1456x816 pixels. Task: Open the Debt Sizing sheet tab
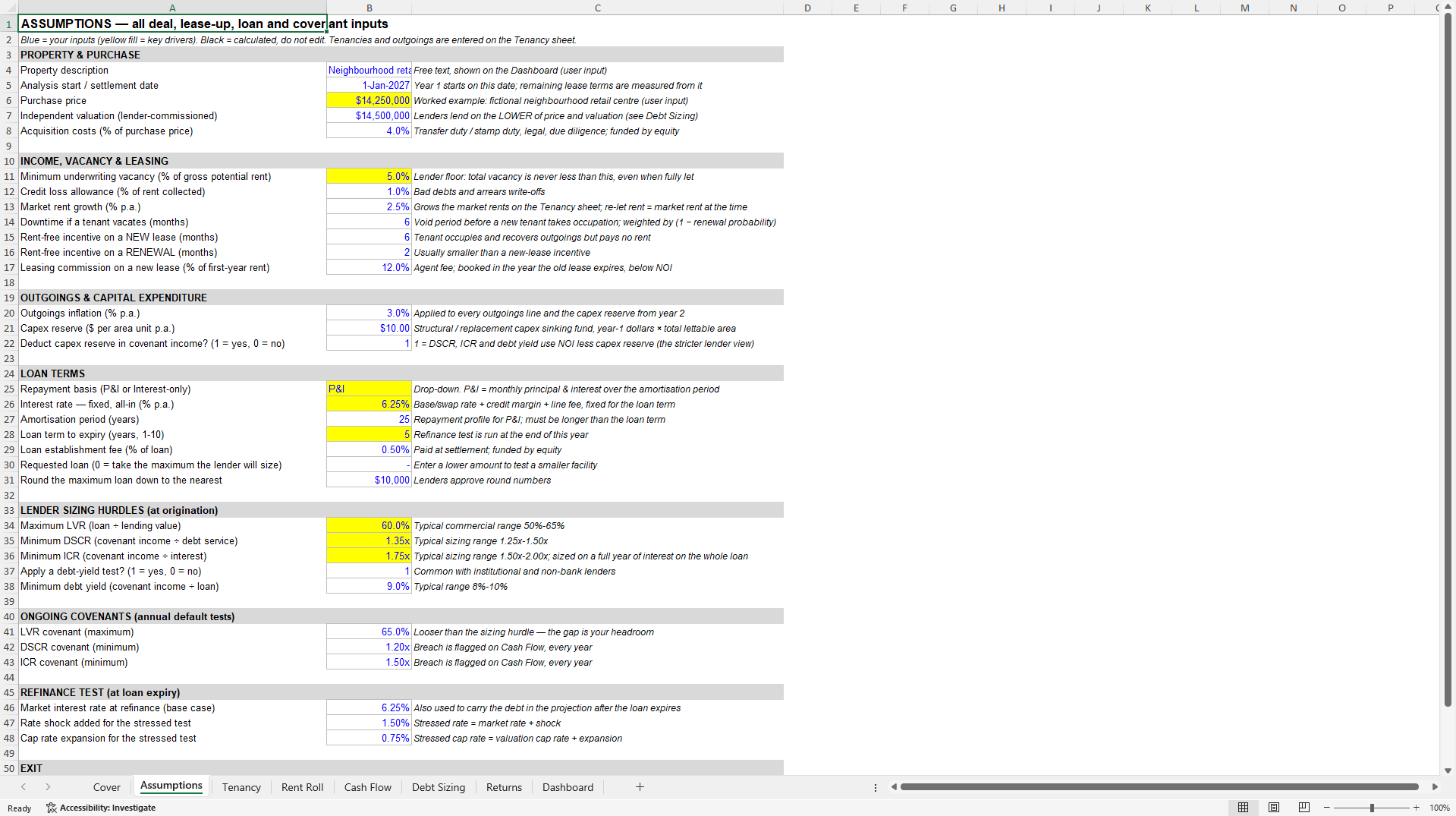point(439,787)
